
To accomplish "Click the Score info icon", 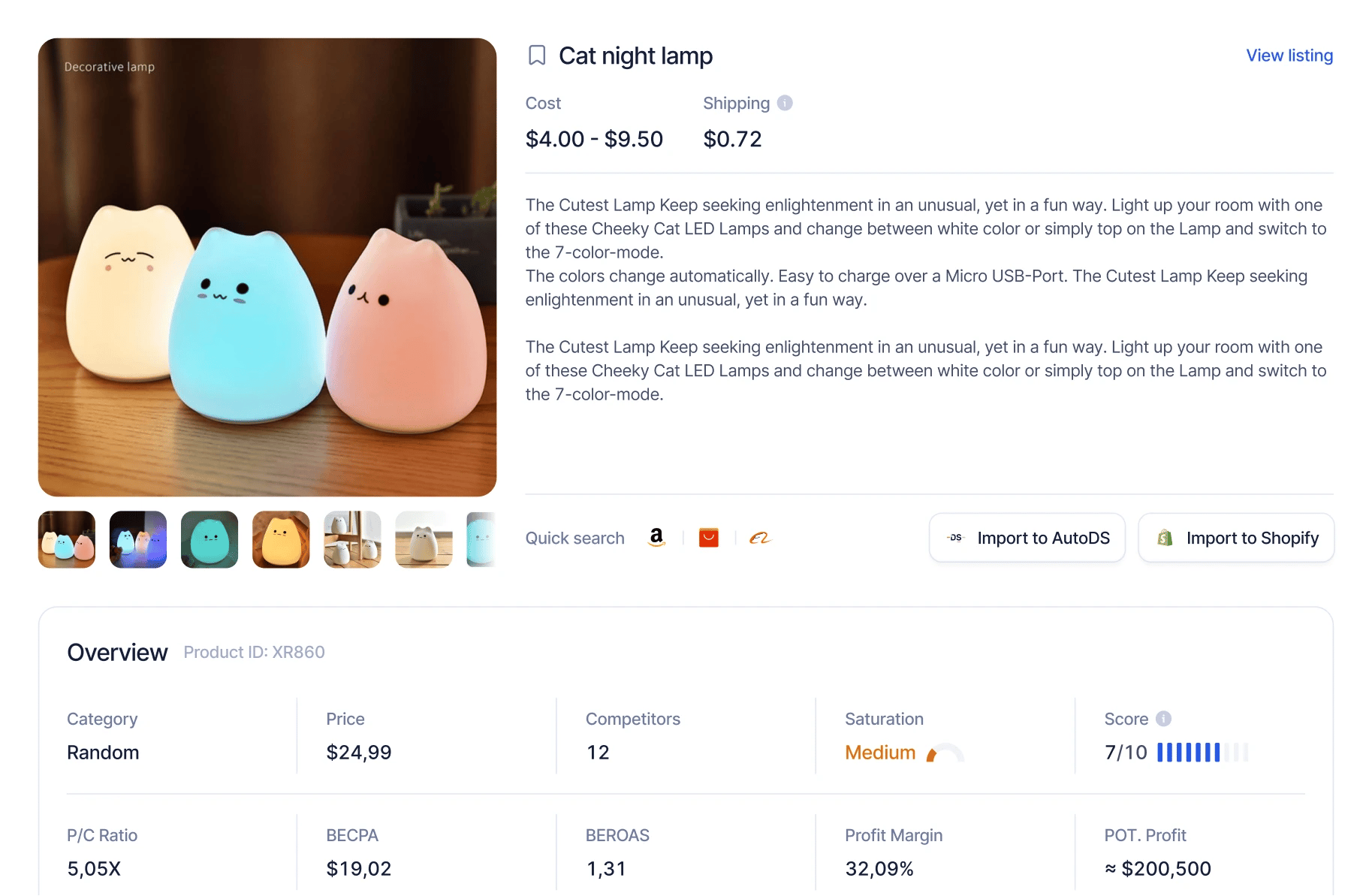I will point(1163,719).
